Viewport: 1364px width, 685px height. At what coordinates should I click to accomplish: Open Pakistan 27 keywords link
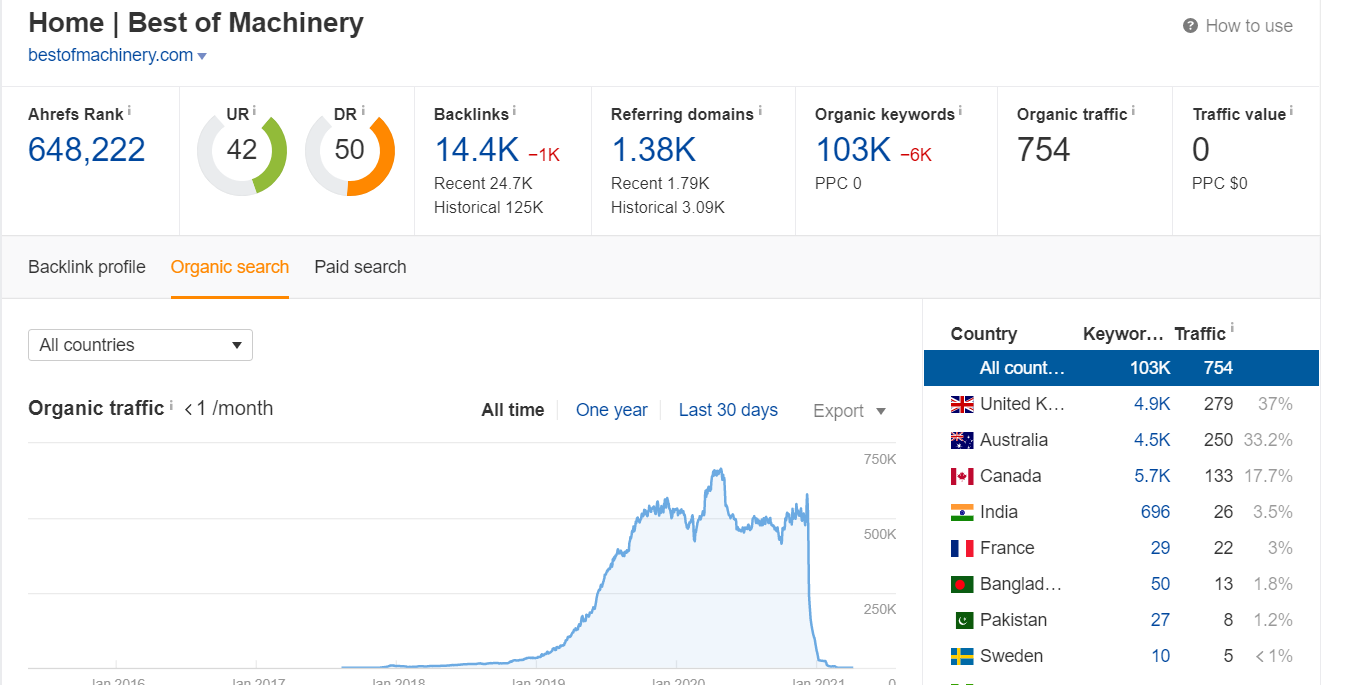tap(1160, 620)
